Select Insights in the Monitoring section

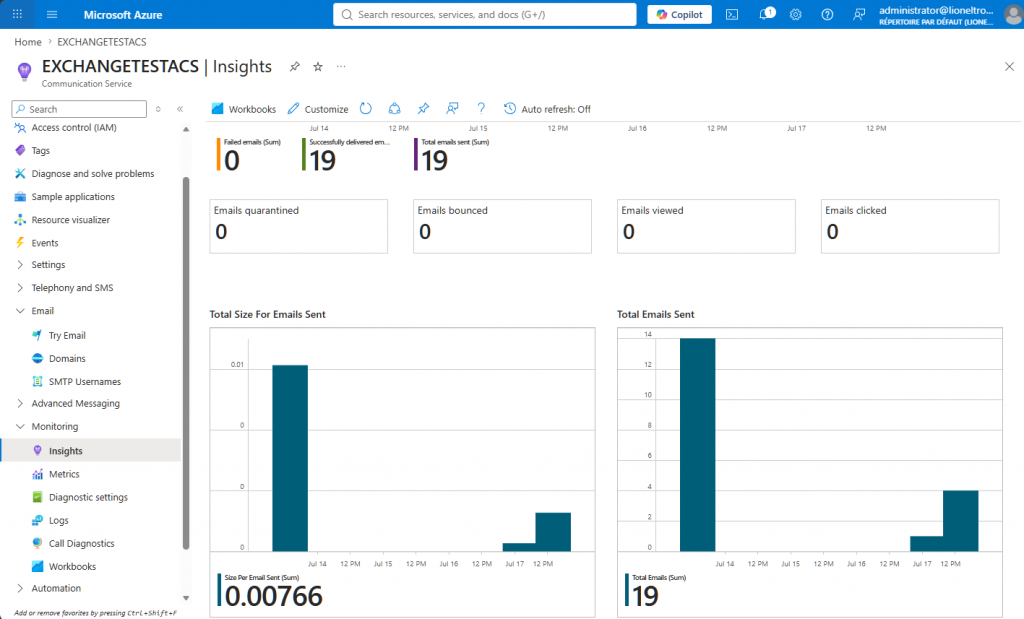66,451
